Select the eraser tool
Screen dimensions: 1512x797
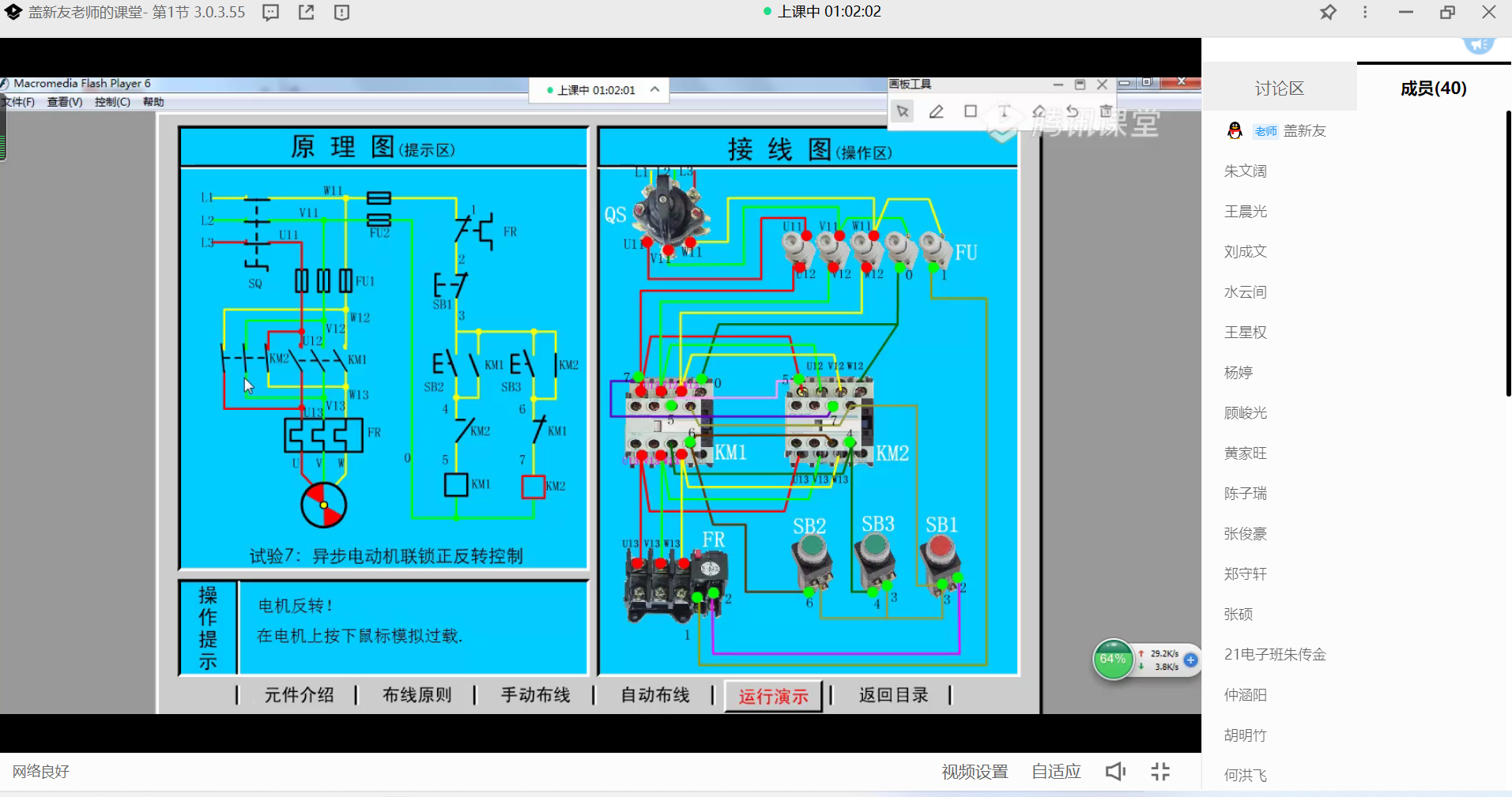[1039, 111]
